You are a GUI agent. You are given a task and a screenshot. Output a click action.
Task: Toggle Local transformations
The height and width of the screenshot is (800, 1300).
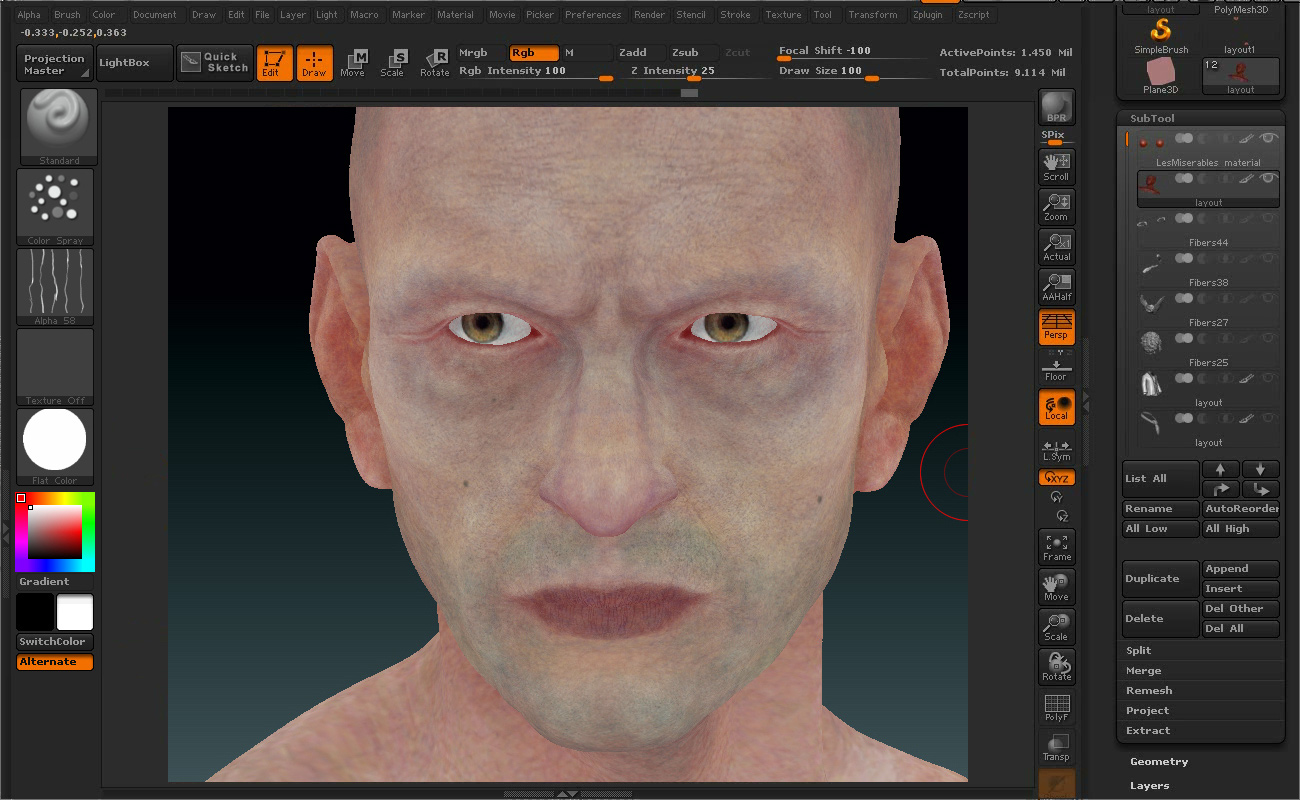[x=1057, y=407]
